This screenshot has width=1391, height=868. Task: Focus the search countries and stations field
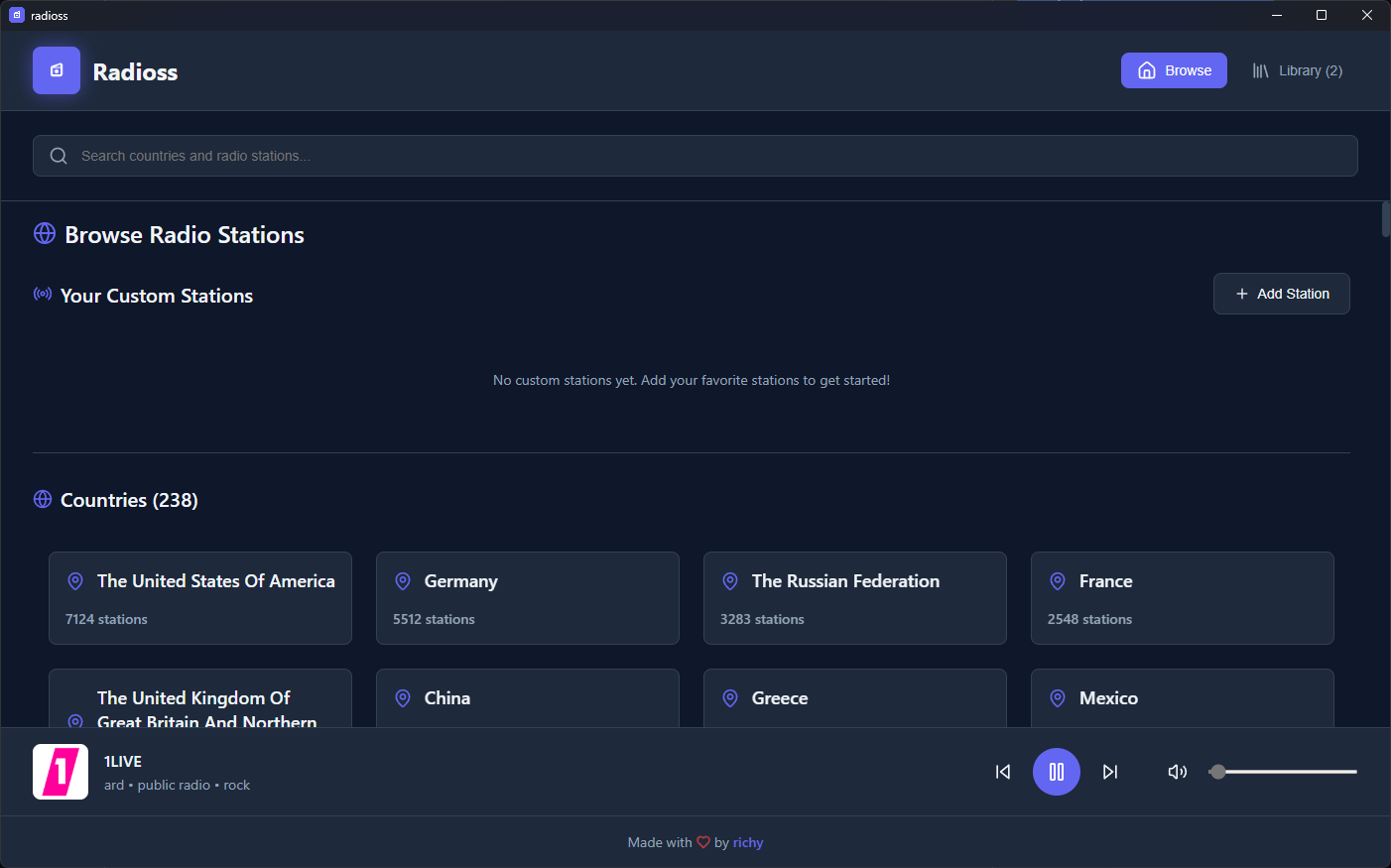click(695, 156)
